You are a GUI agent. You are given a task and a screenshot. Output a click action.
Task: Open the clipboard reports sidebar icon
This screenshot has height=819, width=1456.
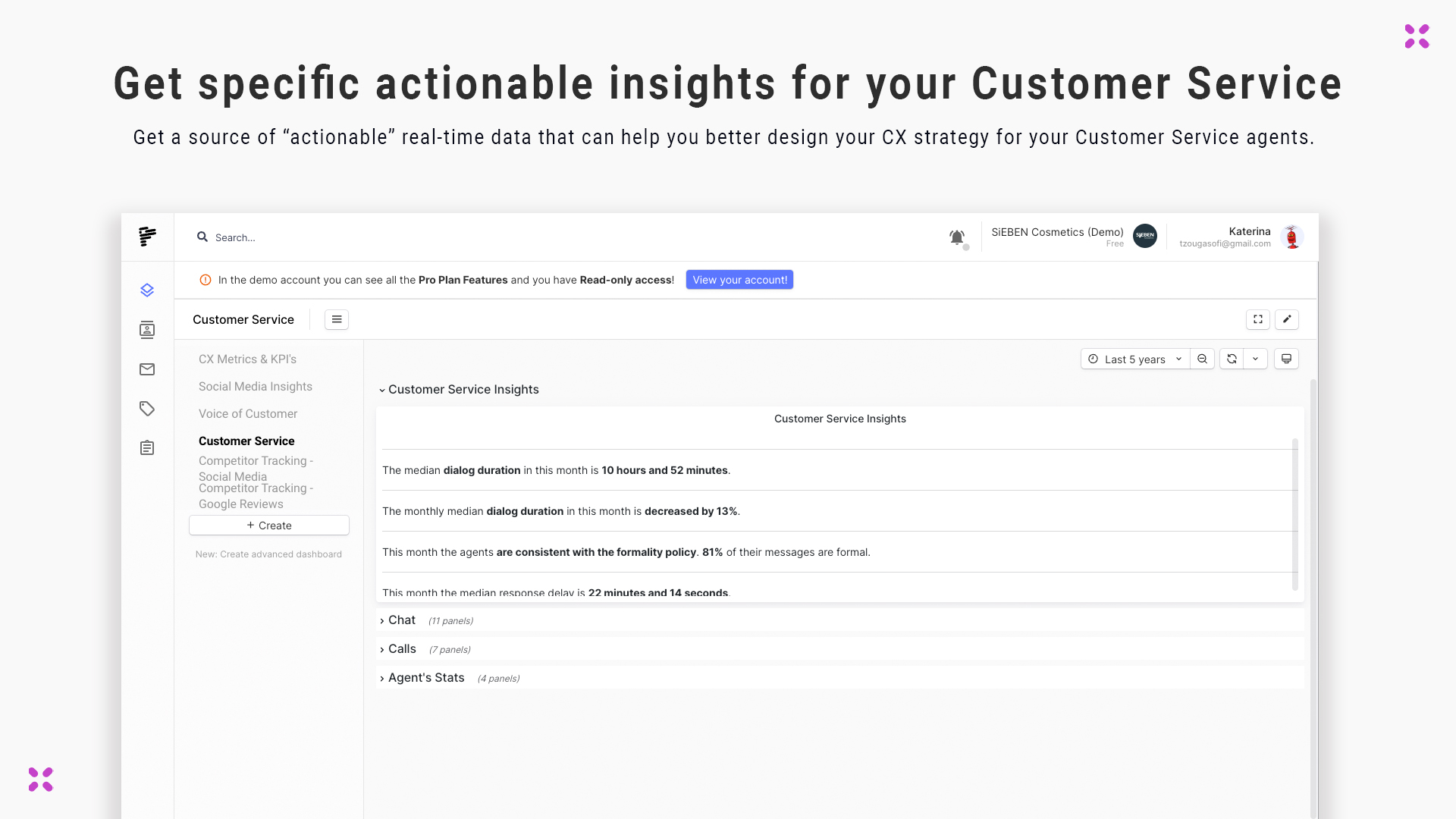point(147,448)
